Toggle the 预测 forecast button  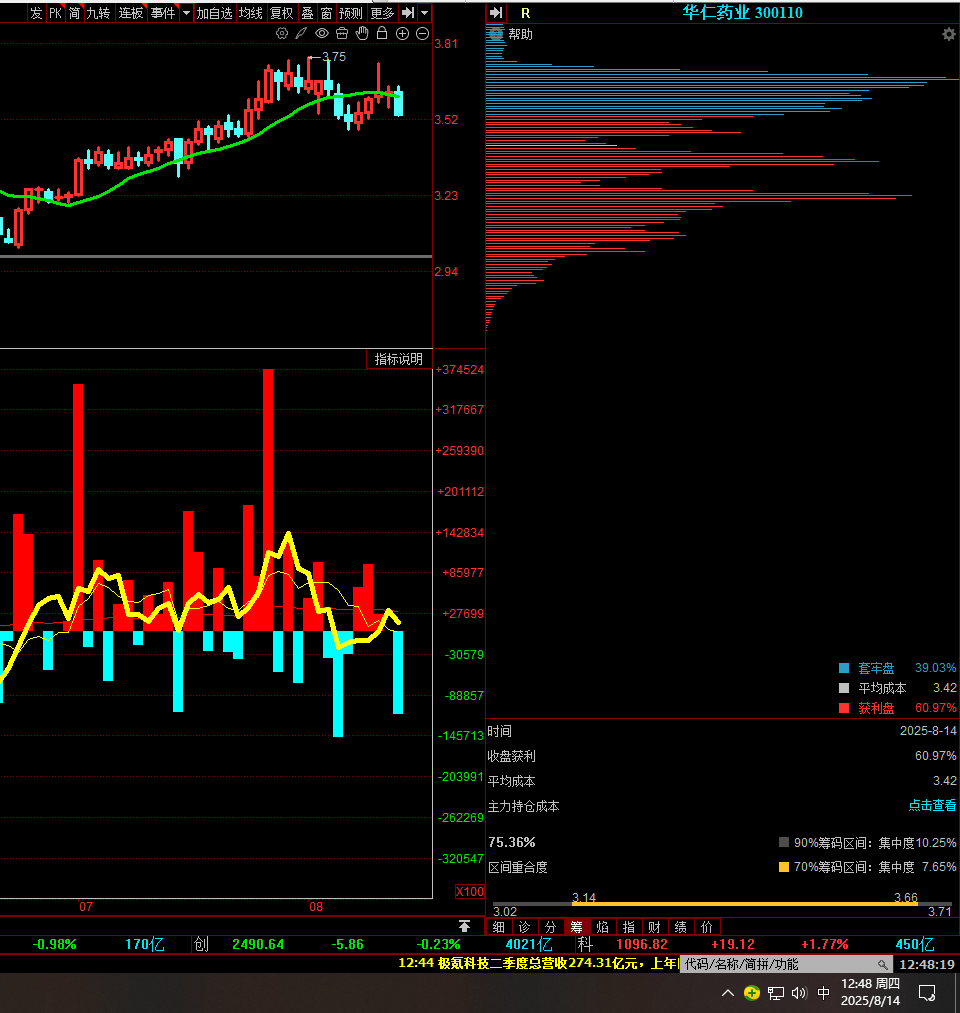coord(351,13)
